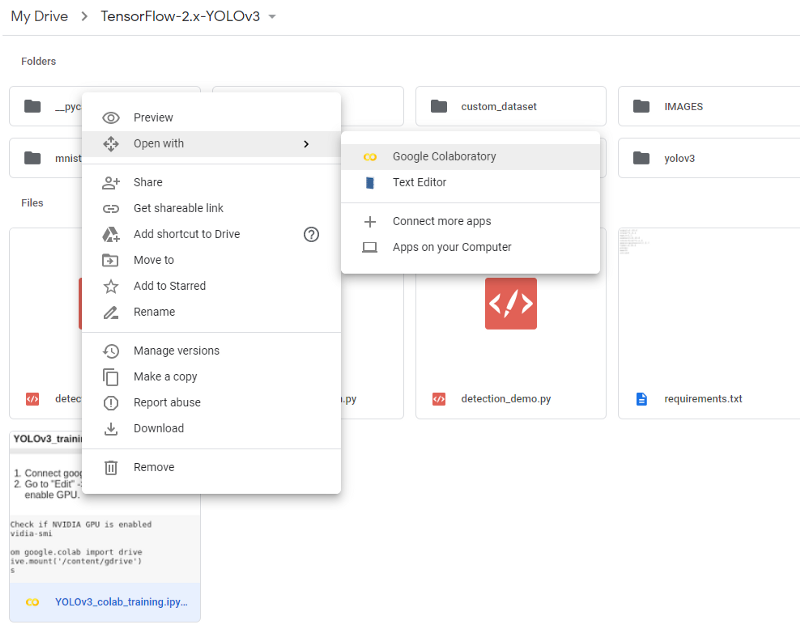Click the Rename pencil icon
This screenshot has width=800, height=624.
[111, 312]
